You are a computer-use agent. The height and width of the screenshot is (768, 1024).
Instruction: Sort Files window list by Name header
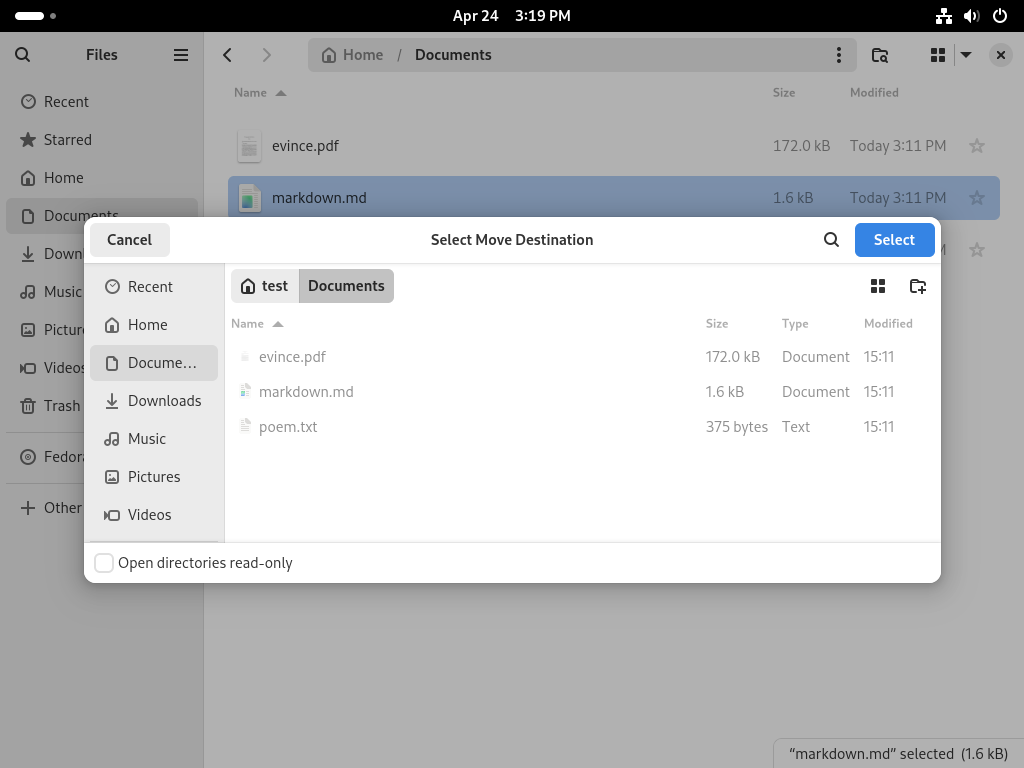click(x=260, y=93)
